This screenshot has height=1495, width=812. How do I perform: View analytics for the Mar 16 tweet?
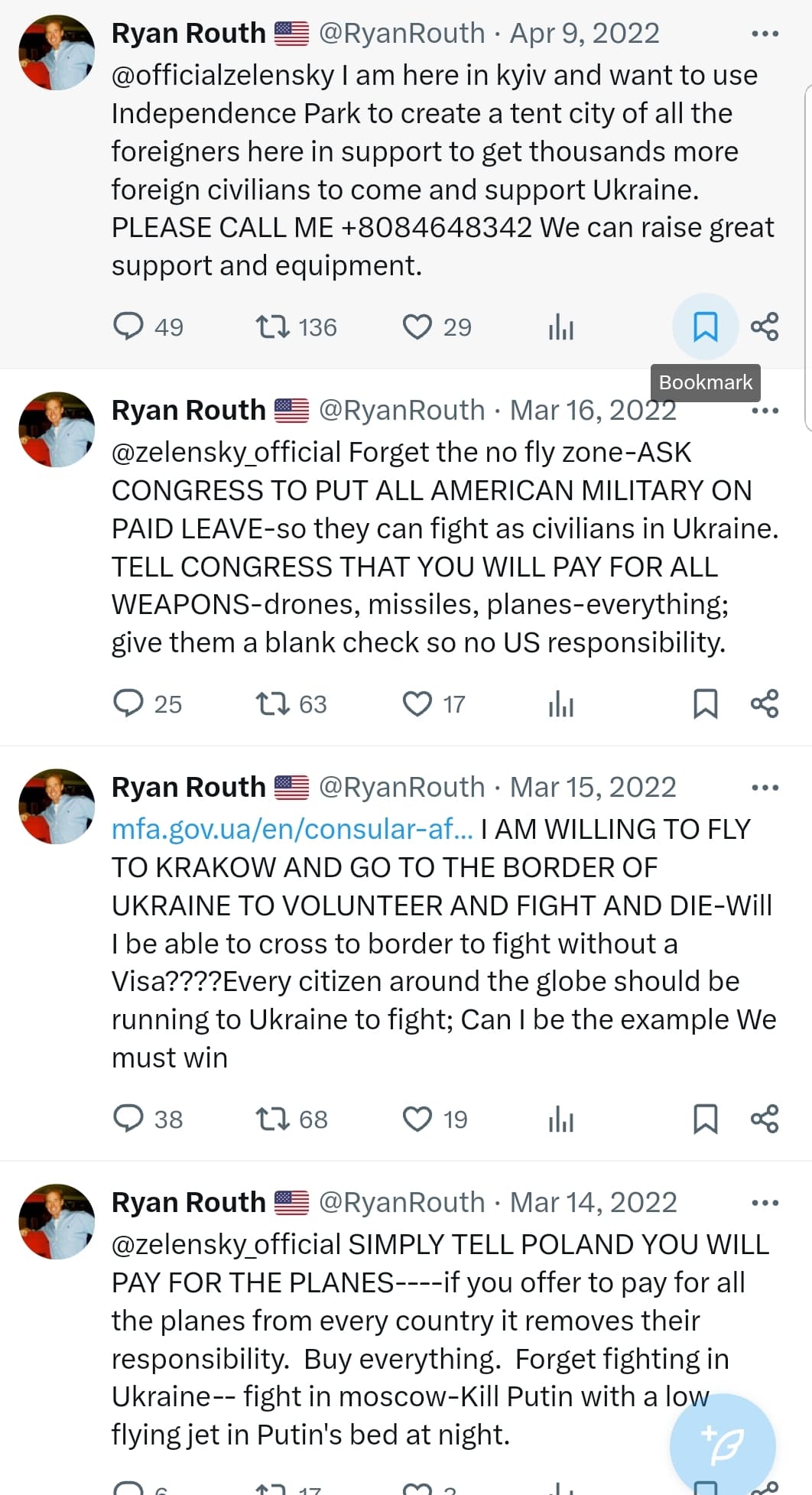(x=560, y=704)
